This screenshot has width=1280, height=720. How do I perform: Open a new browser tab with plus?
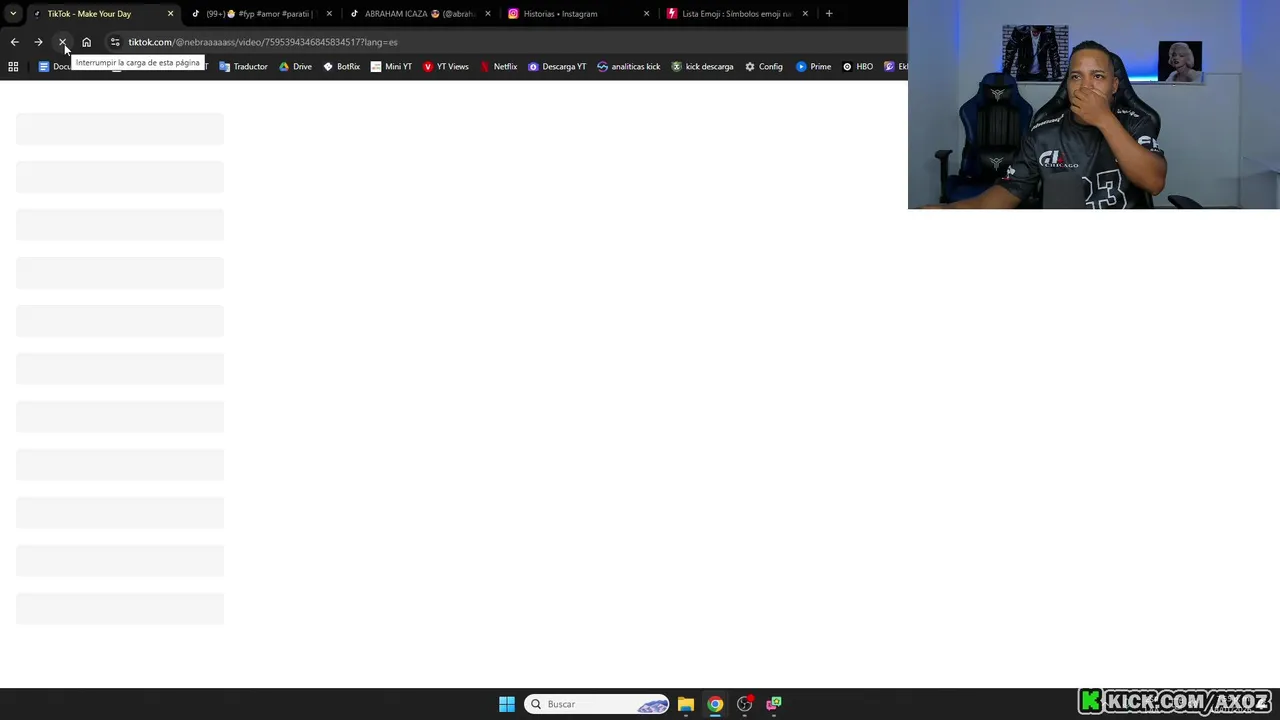[x=829, y=14]
